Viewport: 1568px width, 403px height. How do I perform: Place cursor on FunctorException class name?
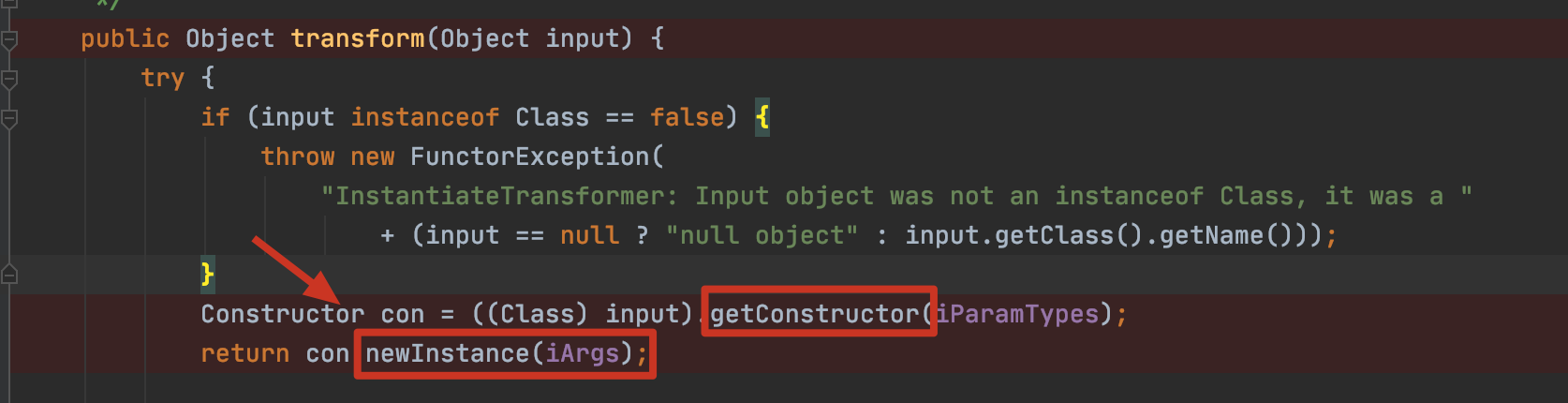[529, 157]
